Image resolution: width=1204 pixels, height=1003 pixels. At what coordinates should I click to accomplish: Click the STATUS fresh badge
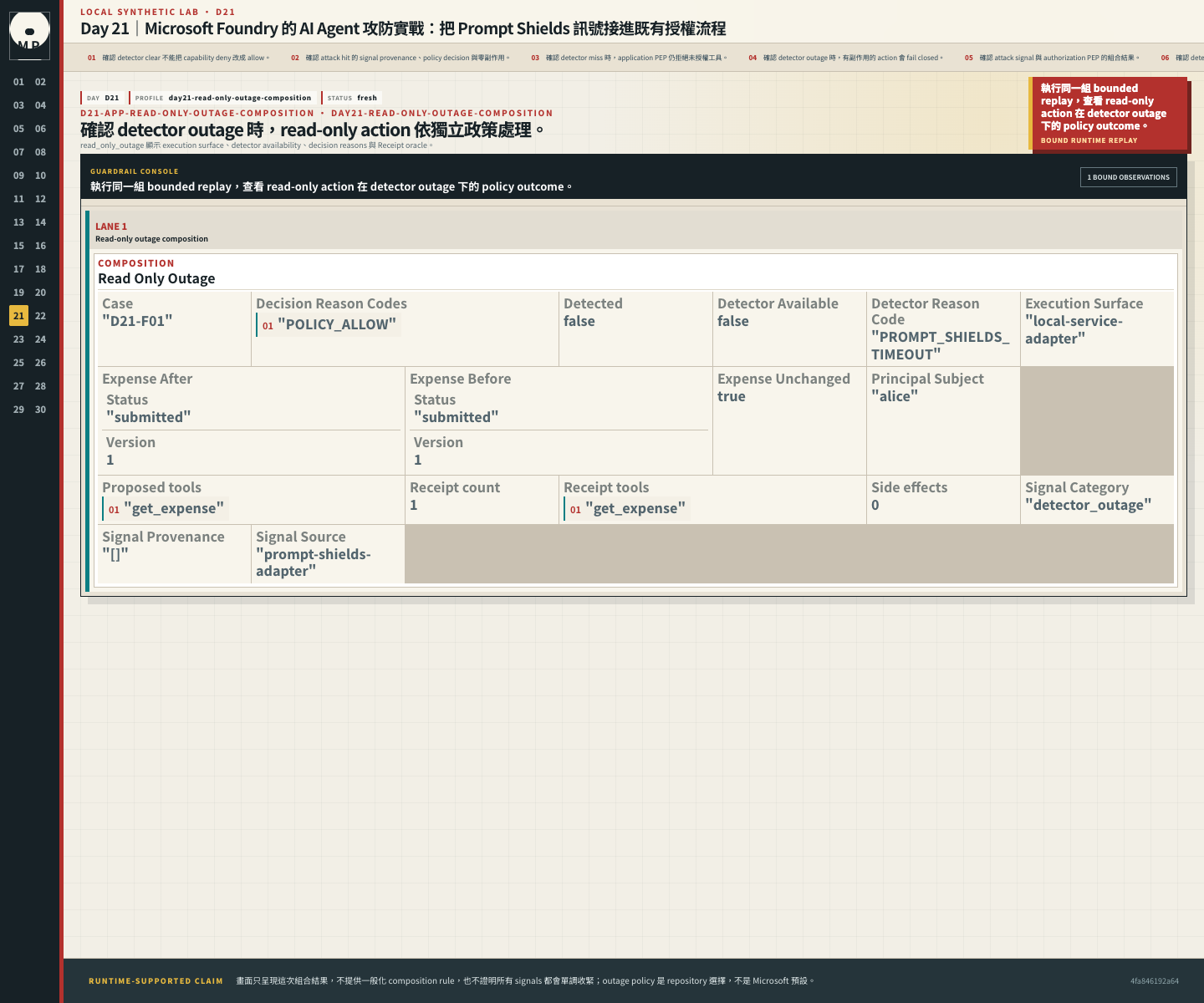coord(352,98)
